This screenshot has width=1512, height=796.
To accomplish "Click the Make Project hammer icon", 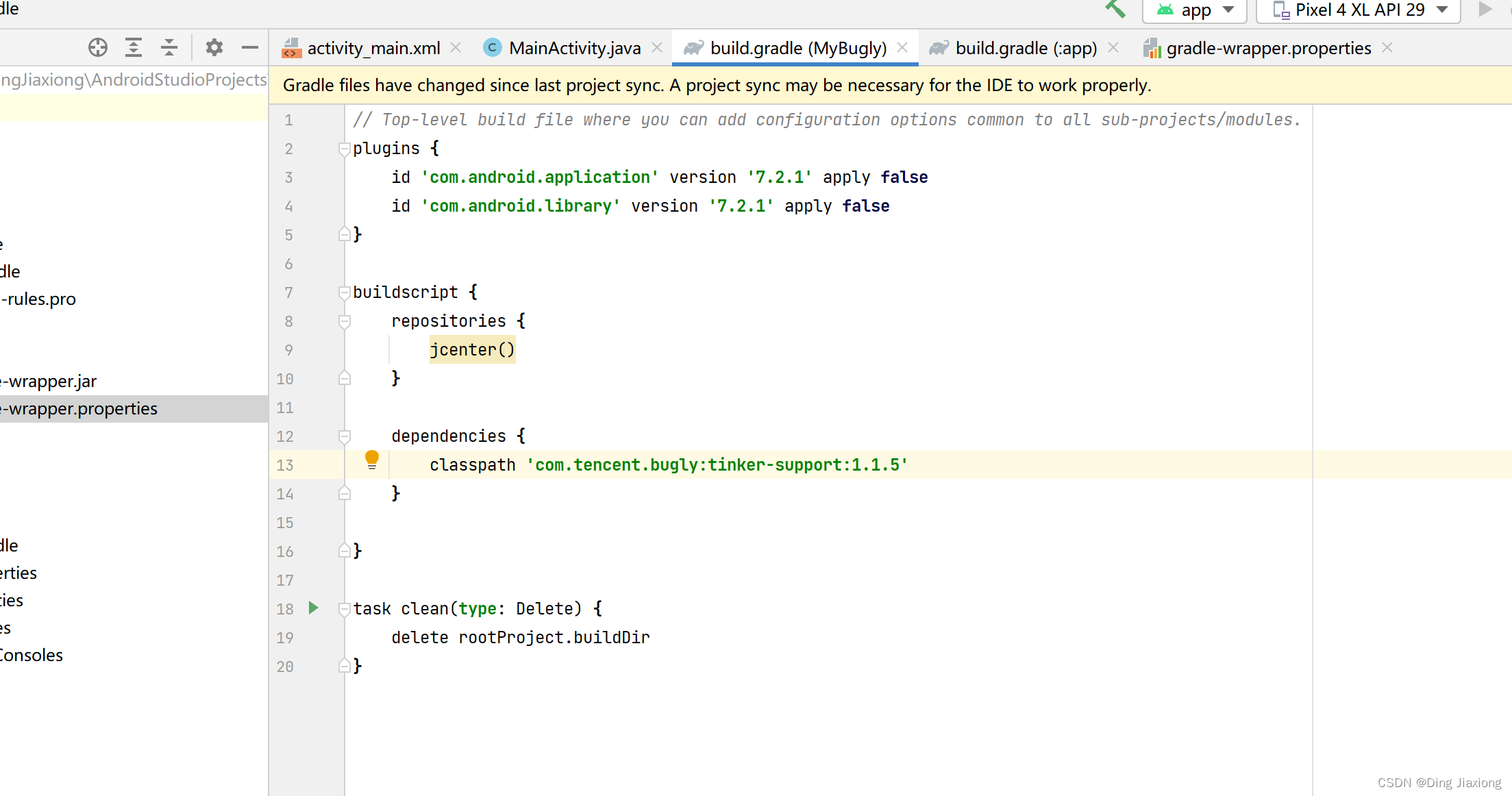I will pos(1115,9).
